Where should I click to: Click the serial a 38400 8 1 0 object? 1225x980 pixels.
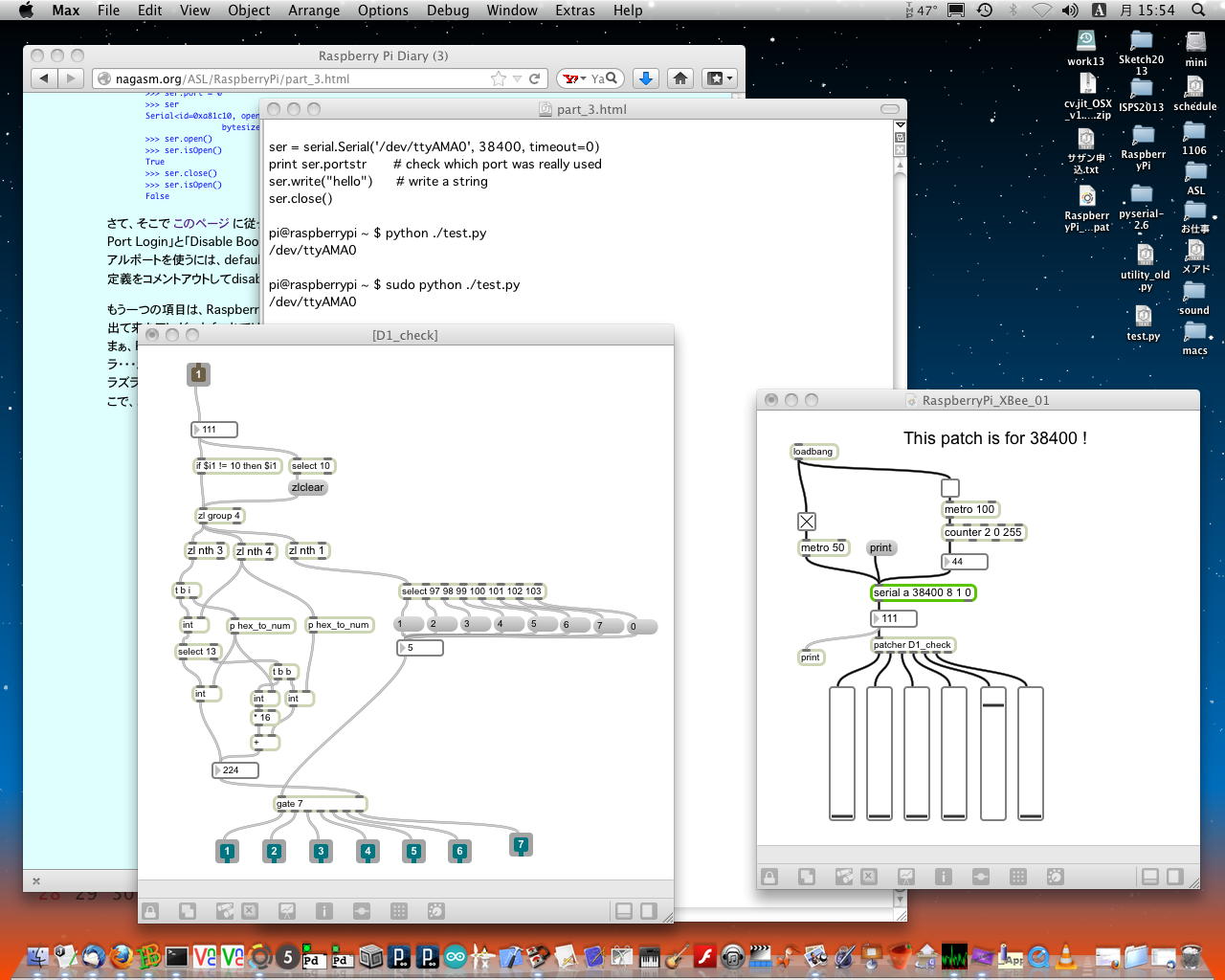(923, 592)
